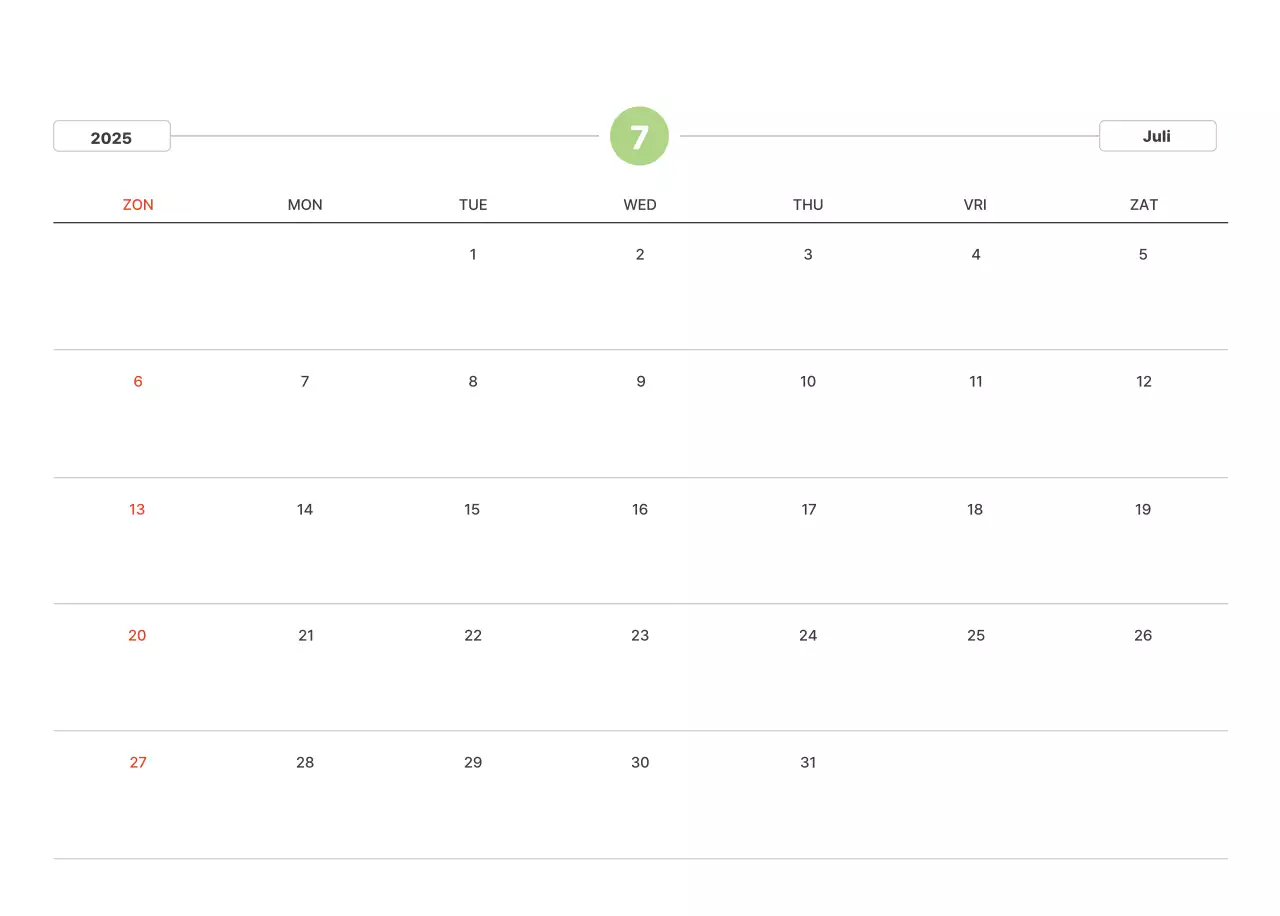
Task: Select the MON day column header
Action: coord(305,205)
